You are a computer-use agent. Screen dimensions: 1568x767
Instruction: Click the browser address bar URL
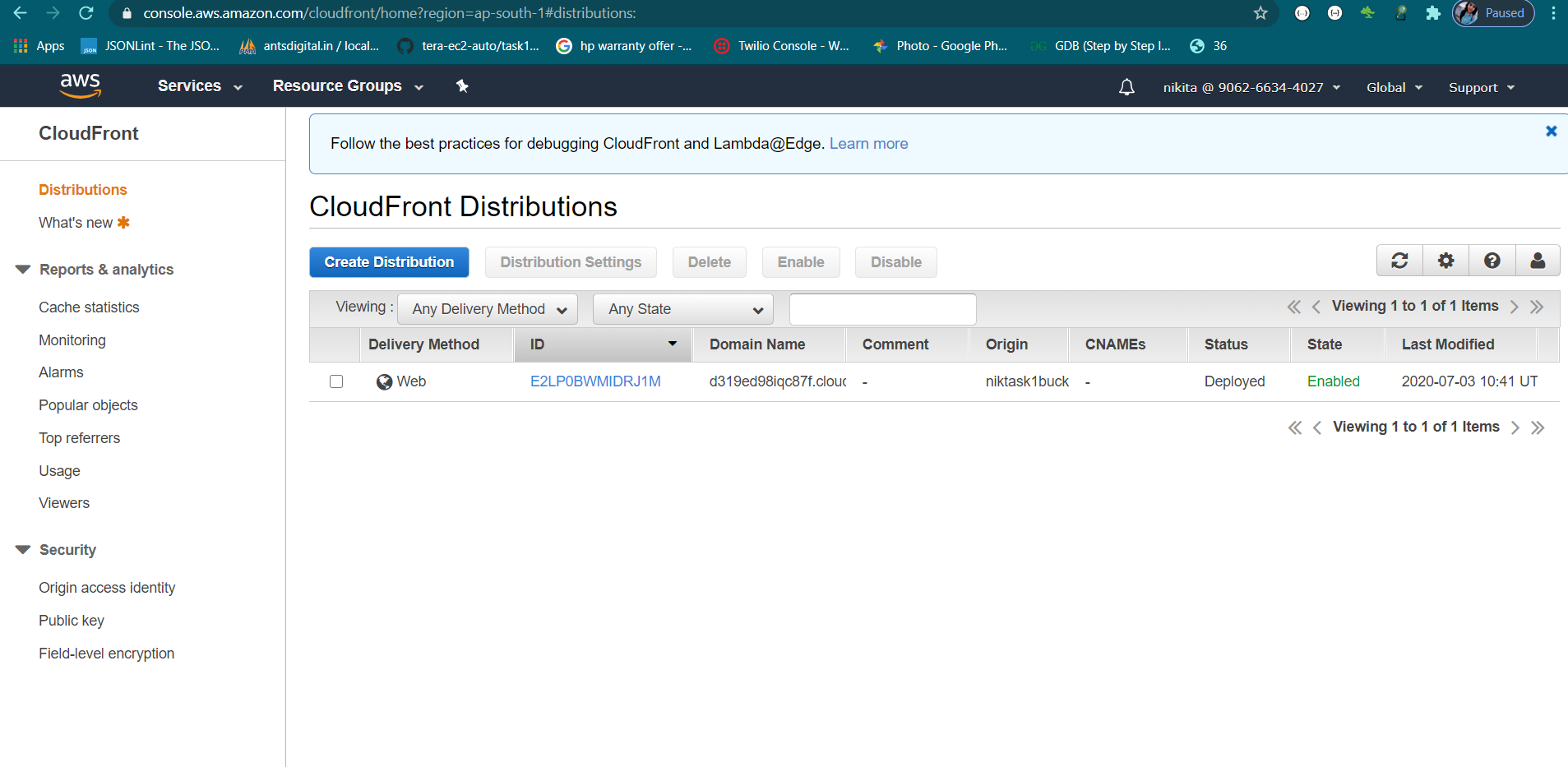click(x=390, y=13)
